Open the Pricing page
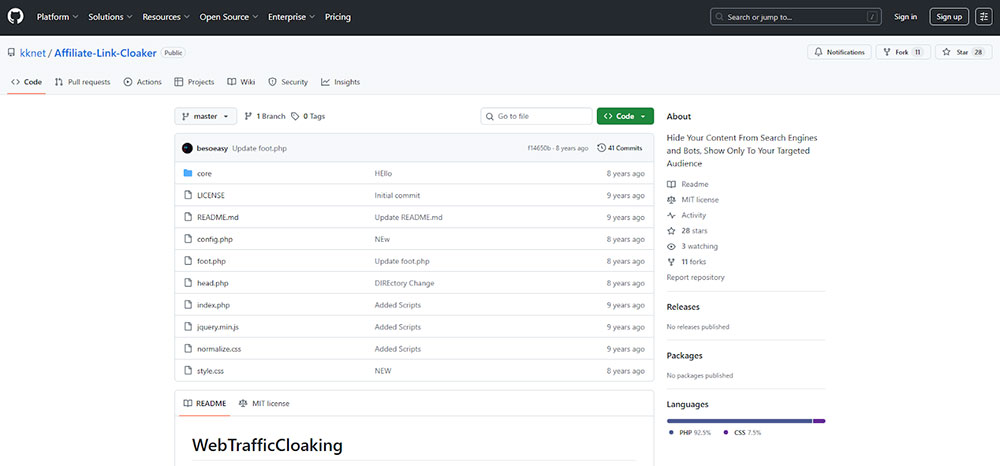The image size is (1000, 466). tap(338, 17)
